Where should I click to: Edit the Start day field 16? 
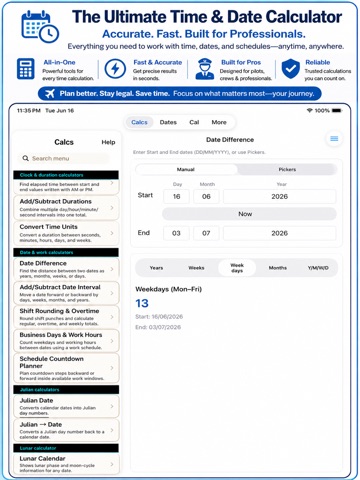176,196
